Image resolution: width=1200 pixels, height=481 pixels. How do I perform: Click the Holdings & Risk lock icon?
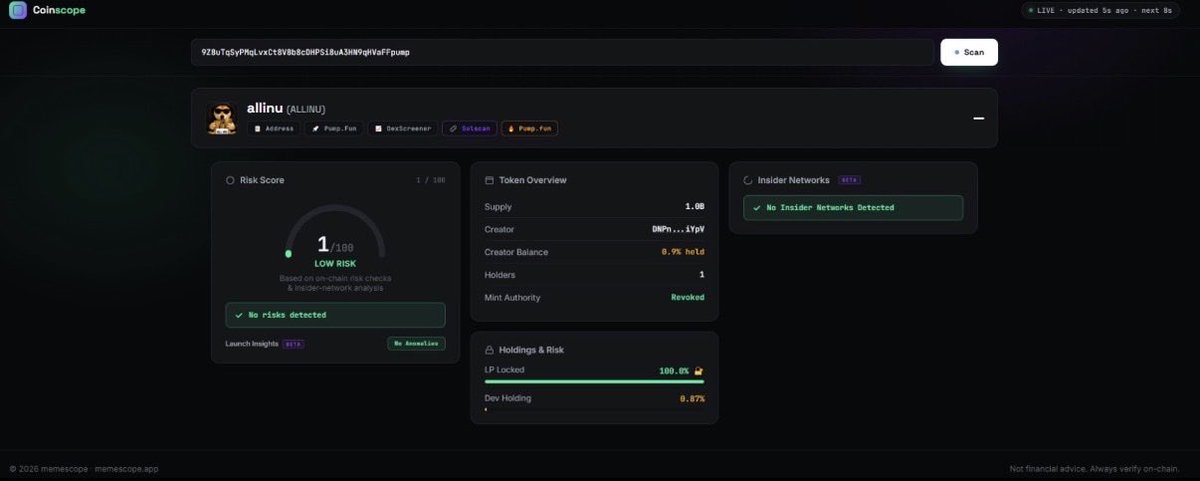click(x=489, y=350)
